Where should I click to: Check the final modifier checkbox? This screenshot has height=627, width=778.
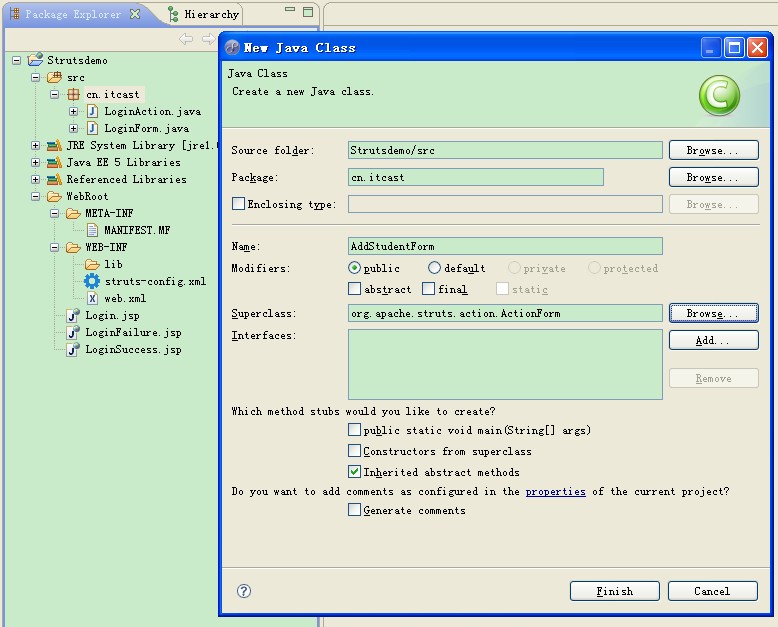point(428,288)
